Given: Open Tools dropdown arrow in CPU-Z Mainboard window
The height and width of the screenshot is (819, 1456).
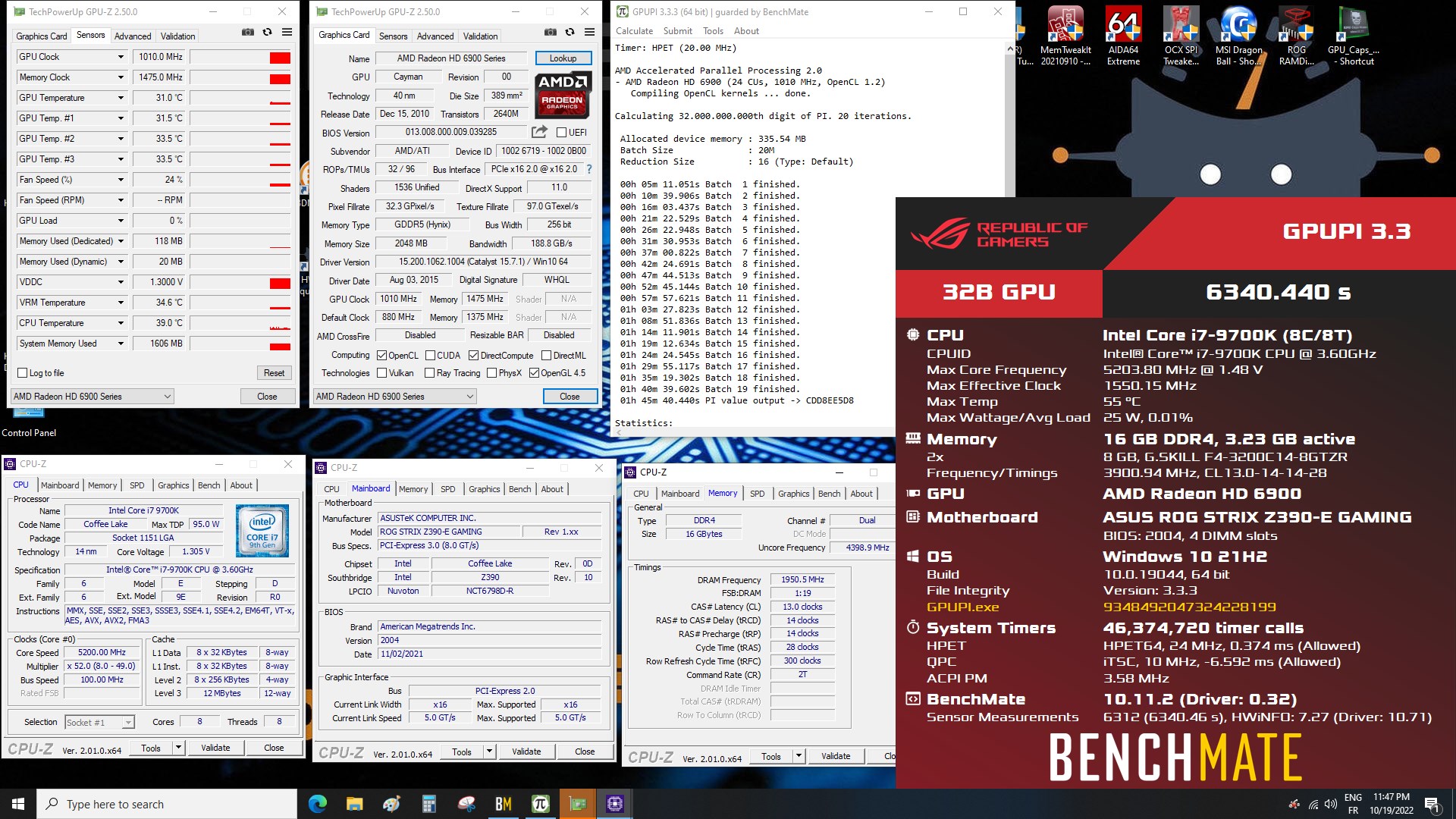Looking at the screenshot, I should tap(489, 752).
